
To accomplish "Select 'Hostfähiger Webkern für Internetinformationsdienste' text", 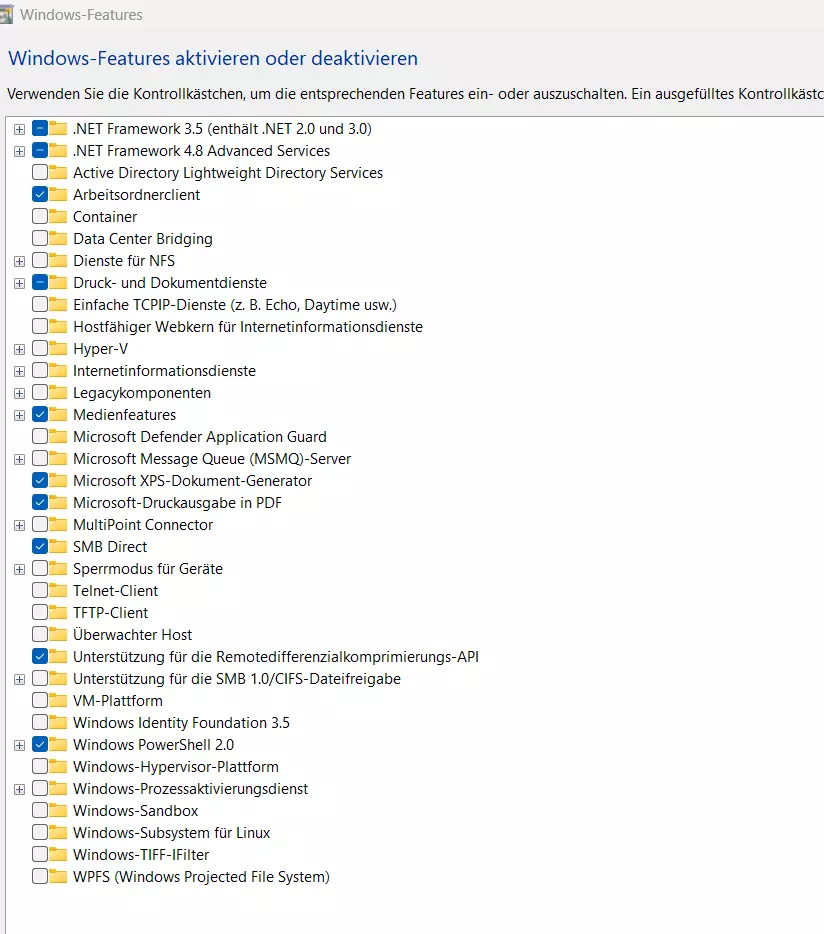I will pyautogui.click(x=248, y=327).
